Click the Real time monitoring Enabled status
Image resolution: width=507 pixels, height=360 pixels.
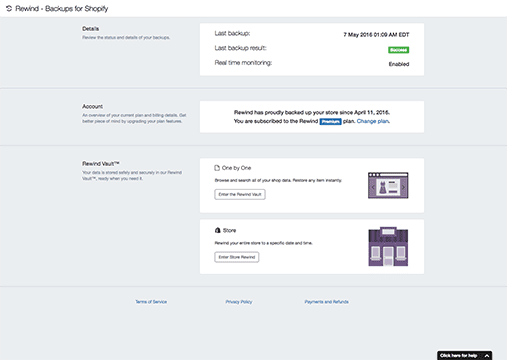point(399,64)
